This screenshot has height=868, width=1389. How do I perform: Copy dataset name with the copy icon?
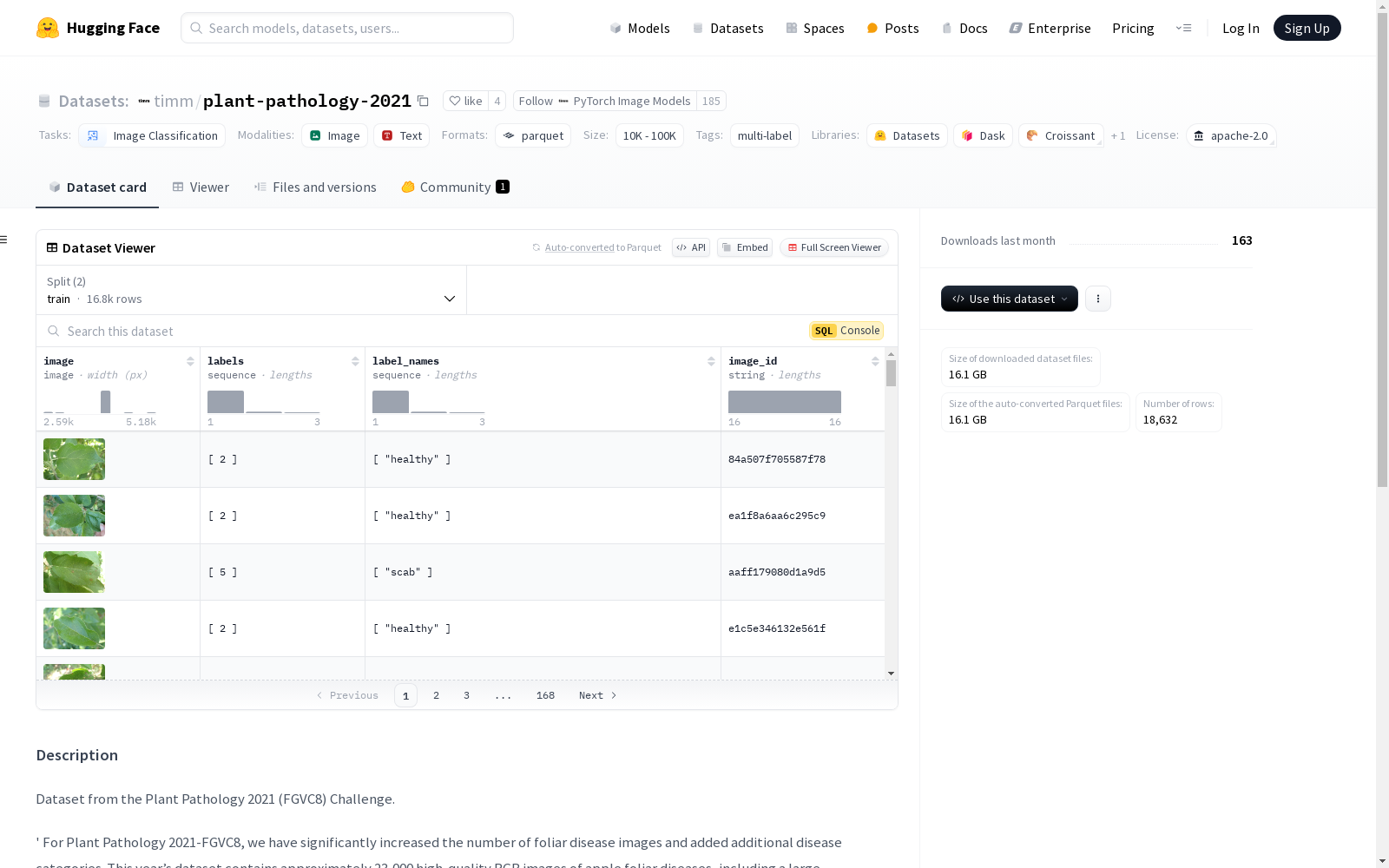click(423, 102)
